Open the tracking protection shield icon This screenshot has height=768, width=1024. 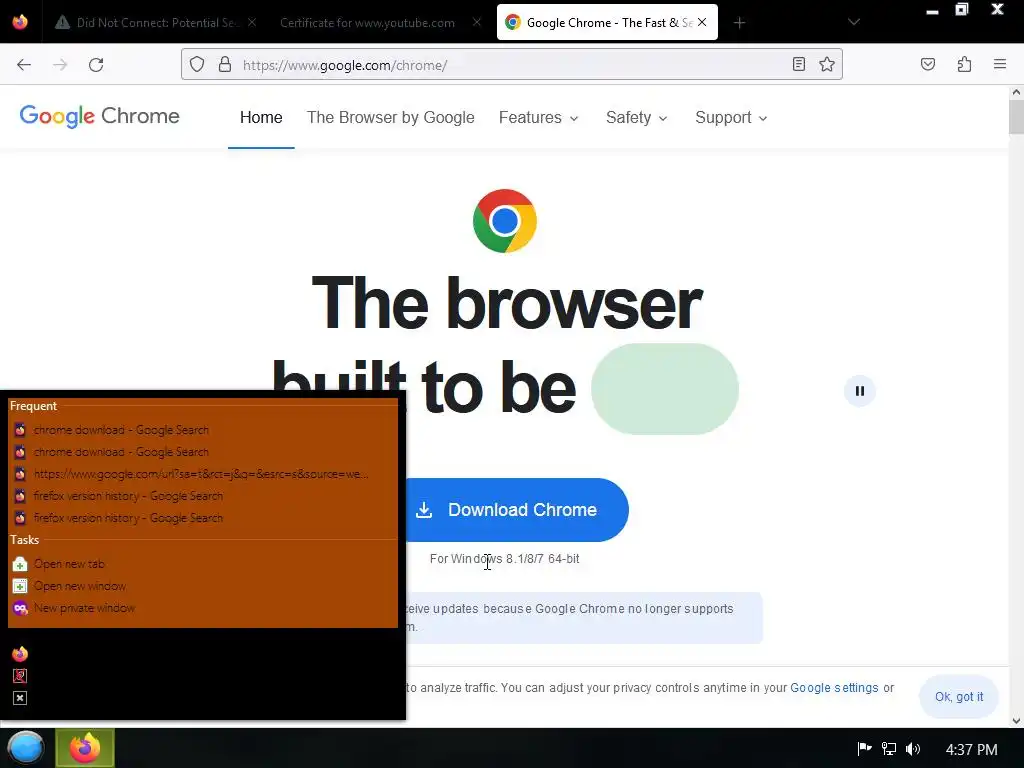[197, 65]
